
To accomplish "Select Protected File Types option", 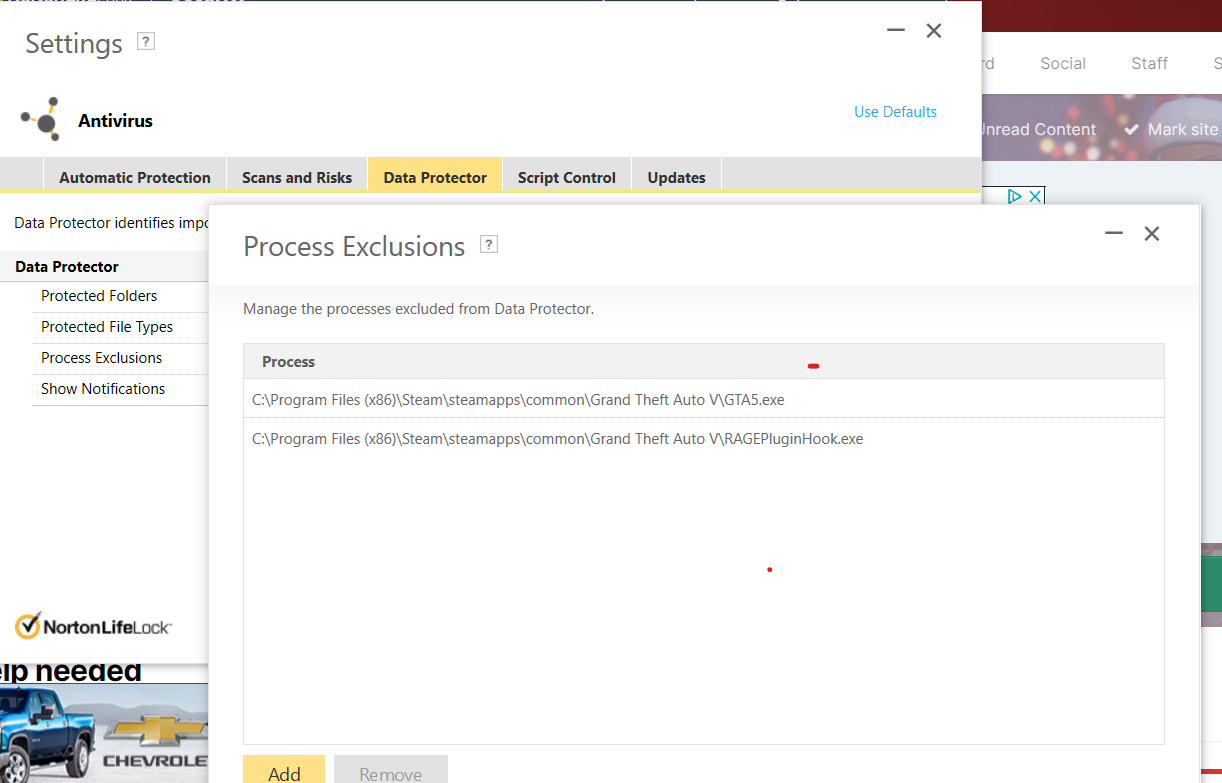I will click(x=107, y=327).
